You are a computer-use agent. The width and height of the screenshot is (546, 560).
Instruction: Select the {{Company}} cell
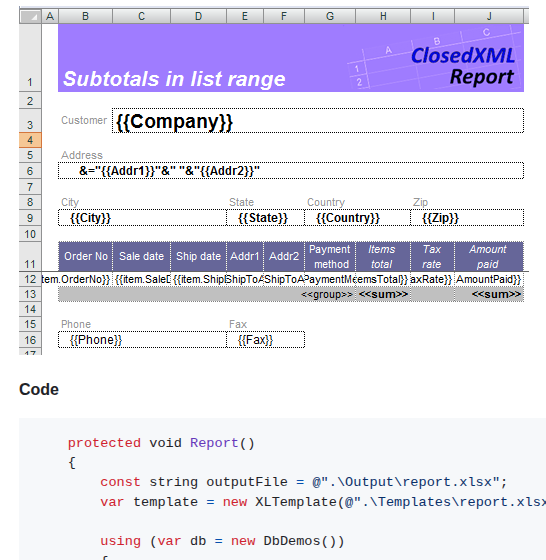pyautogui.click(x=318, y=121)
